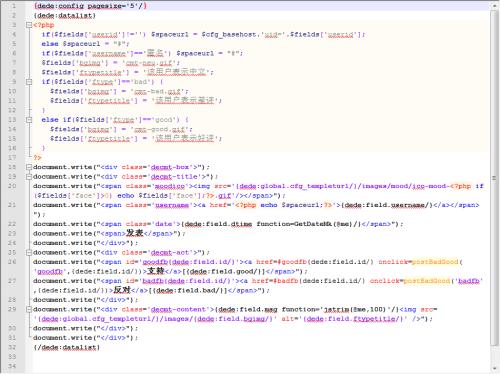500x374 pixels.
Task: Click {dede:field.bad/} on line 27
Action: pyautogui.click(x=188, y=290)
